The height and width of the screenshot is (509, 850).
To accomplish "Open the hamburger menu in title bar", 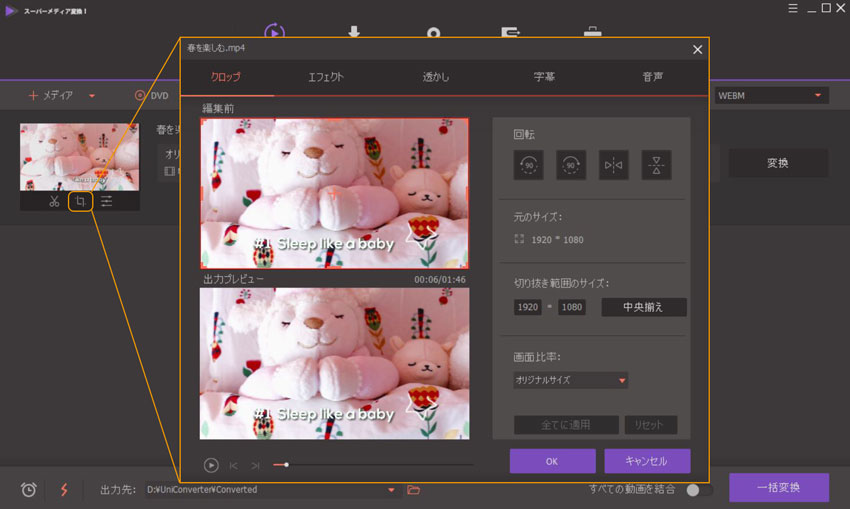I will 793,8.
